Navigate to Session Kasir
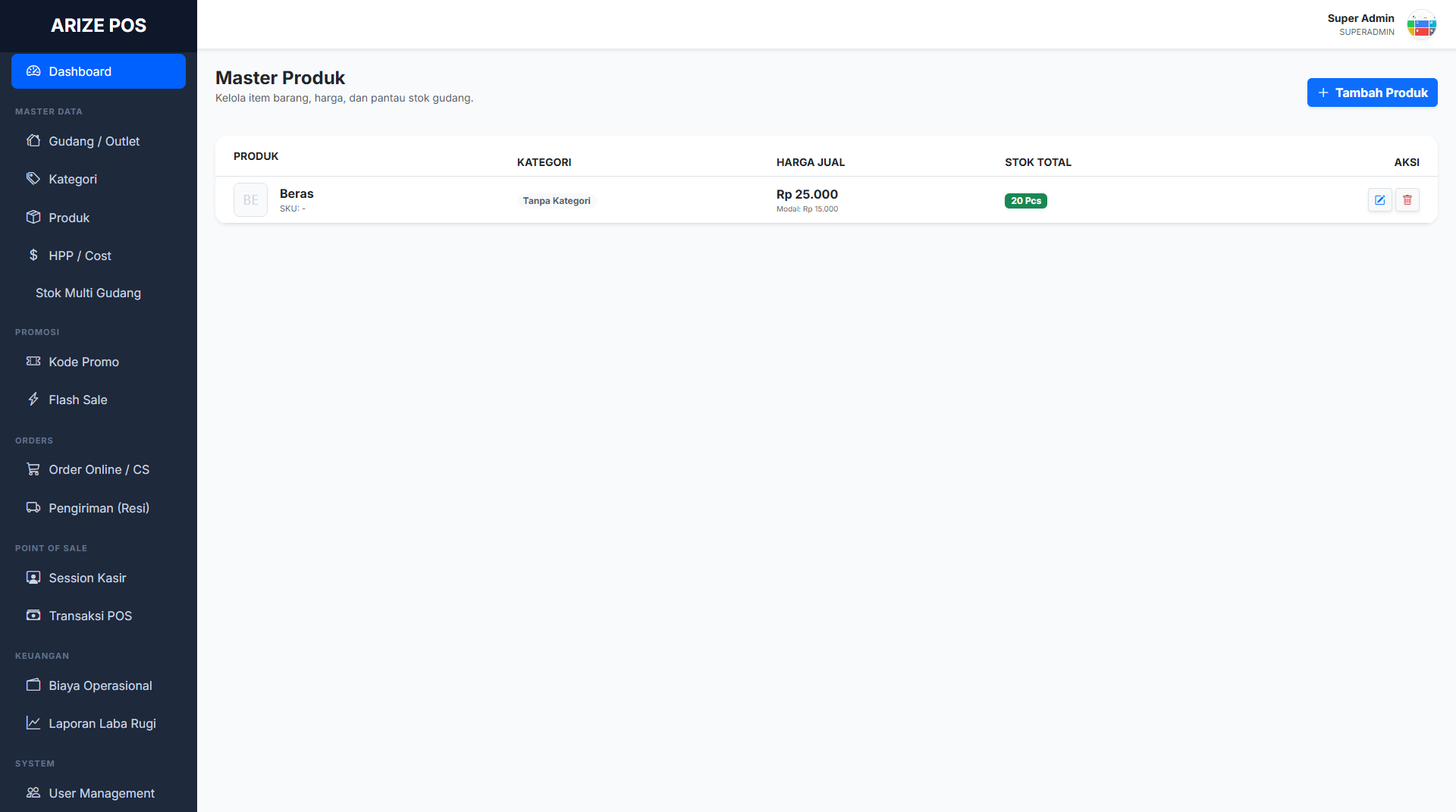 87,578
